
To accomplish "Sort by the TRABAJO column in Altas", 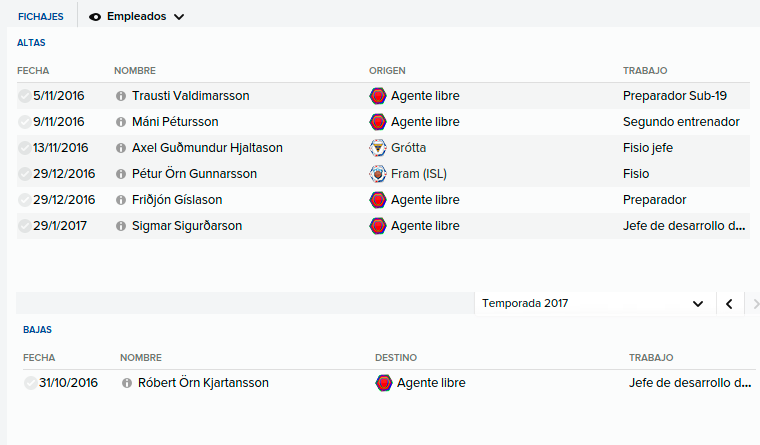I will [645, 71].
